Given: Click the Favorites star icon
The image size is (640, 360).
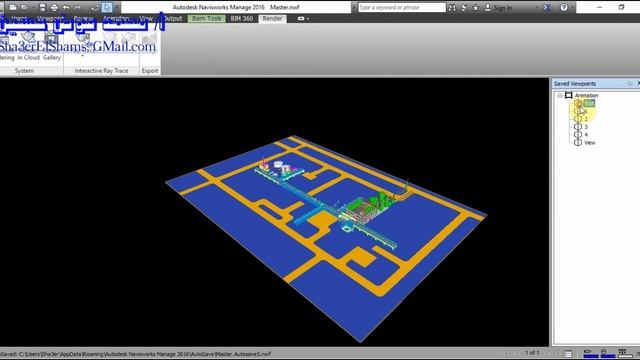Looking at the screenshot, I should (476, 7).
